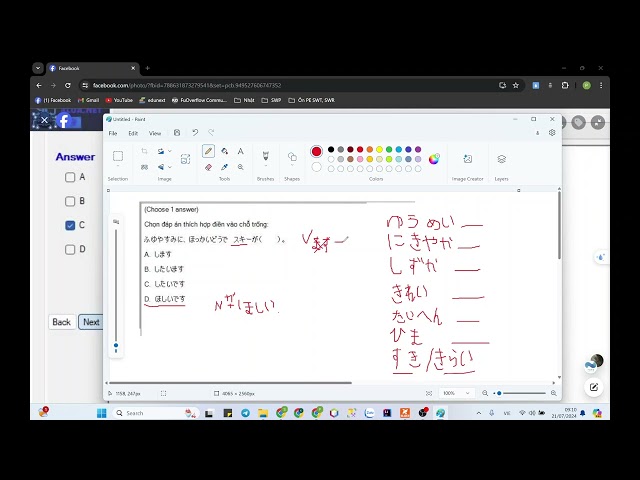Open the Windows Start menu
This screenshot has width=640, height=480.
pos(102,413)
